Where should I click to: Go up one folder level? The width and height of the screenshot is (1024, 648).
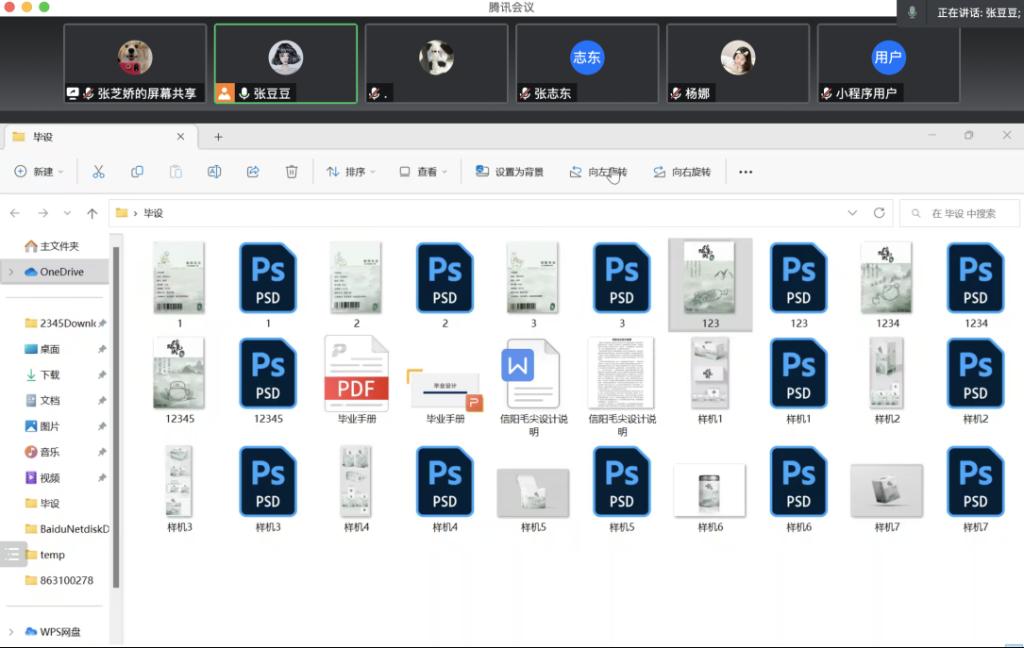[x=92, y=213]
